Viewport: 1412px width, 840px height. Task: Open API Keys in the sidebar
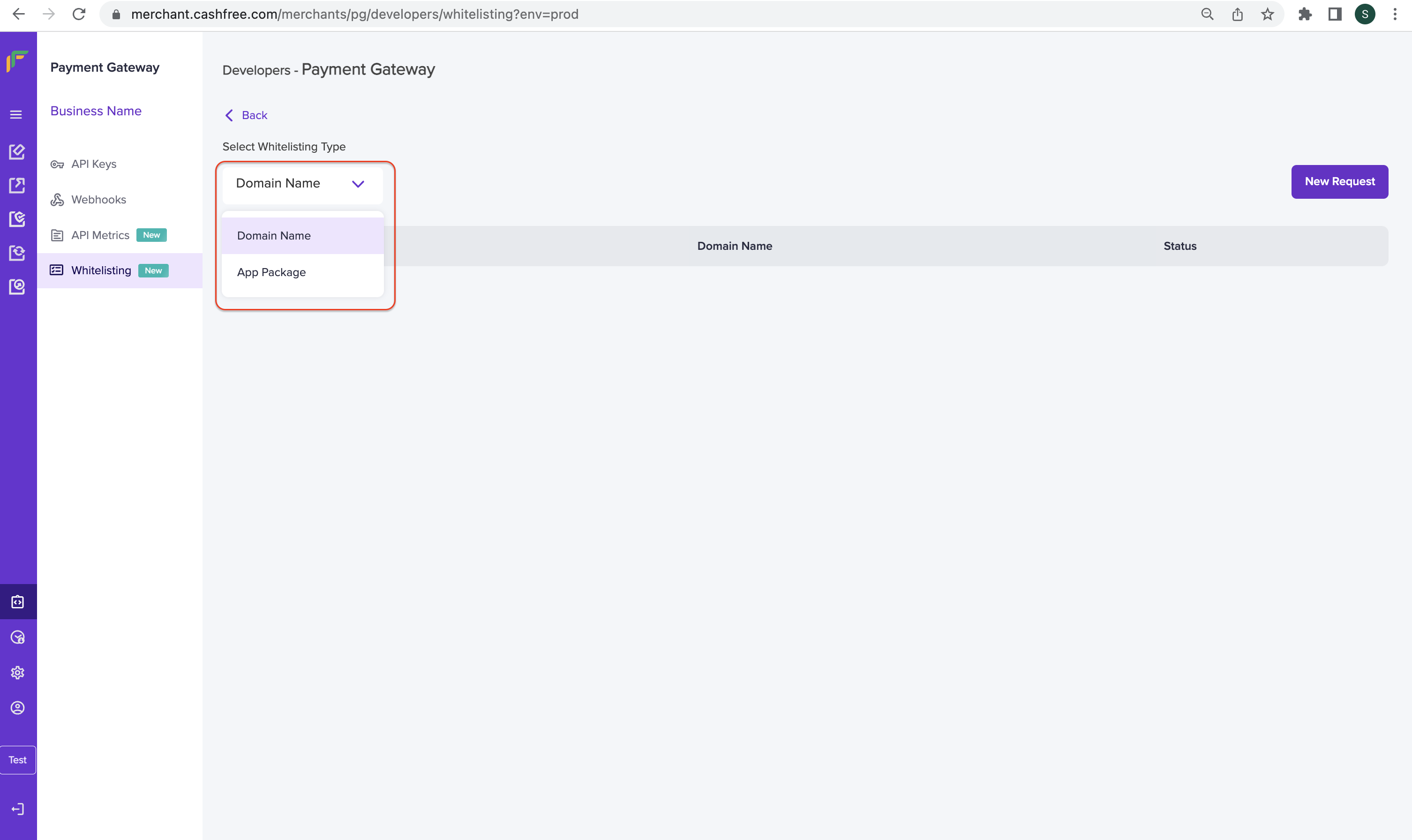click(94, 164)
